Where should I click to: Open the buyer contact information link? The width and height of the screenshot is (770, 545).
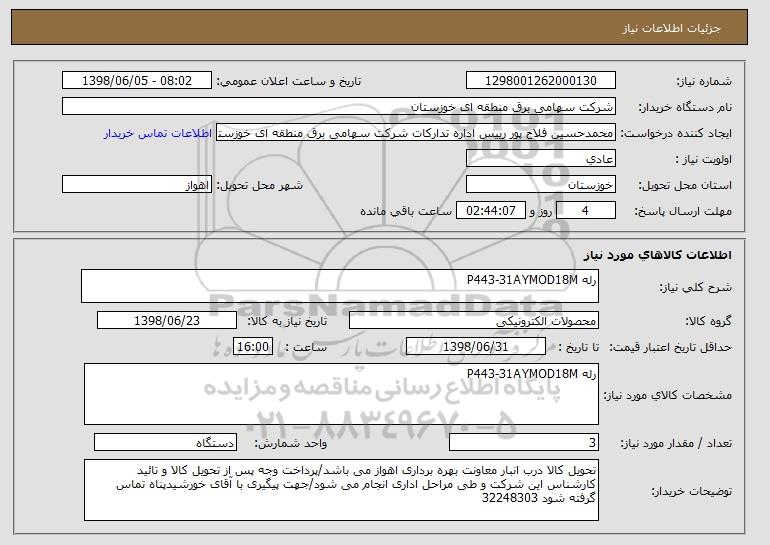pos(158,133)
